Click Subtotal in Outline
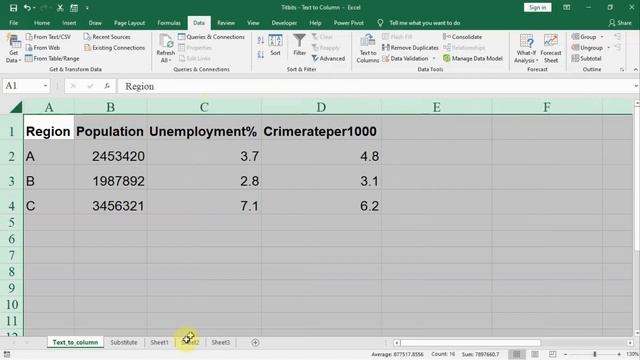This screenshot has height=360, width=640. click(587, 58)
